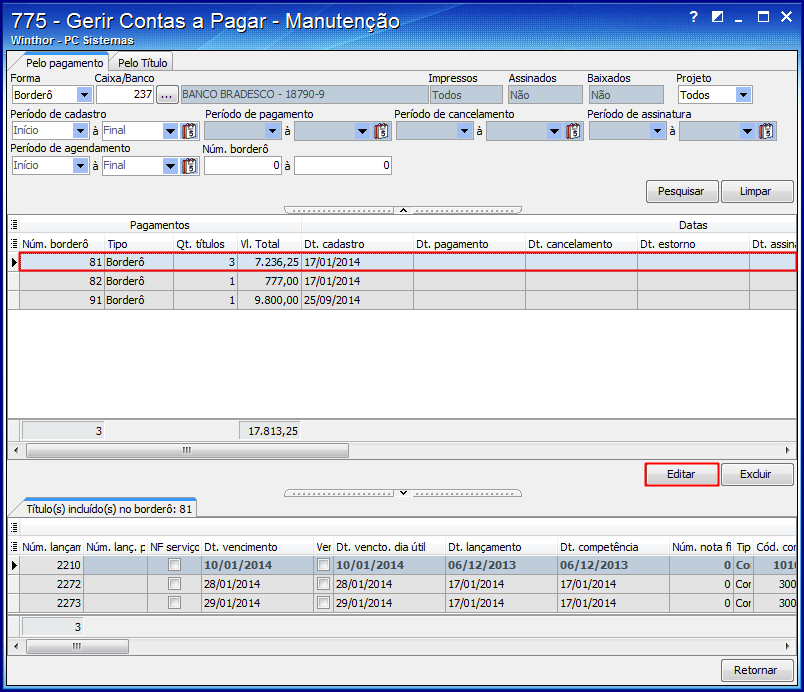Open the Projeto dropdown showing Todos

click(x=743, y=95)
